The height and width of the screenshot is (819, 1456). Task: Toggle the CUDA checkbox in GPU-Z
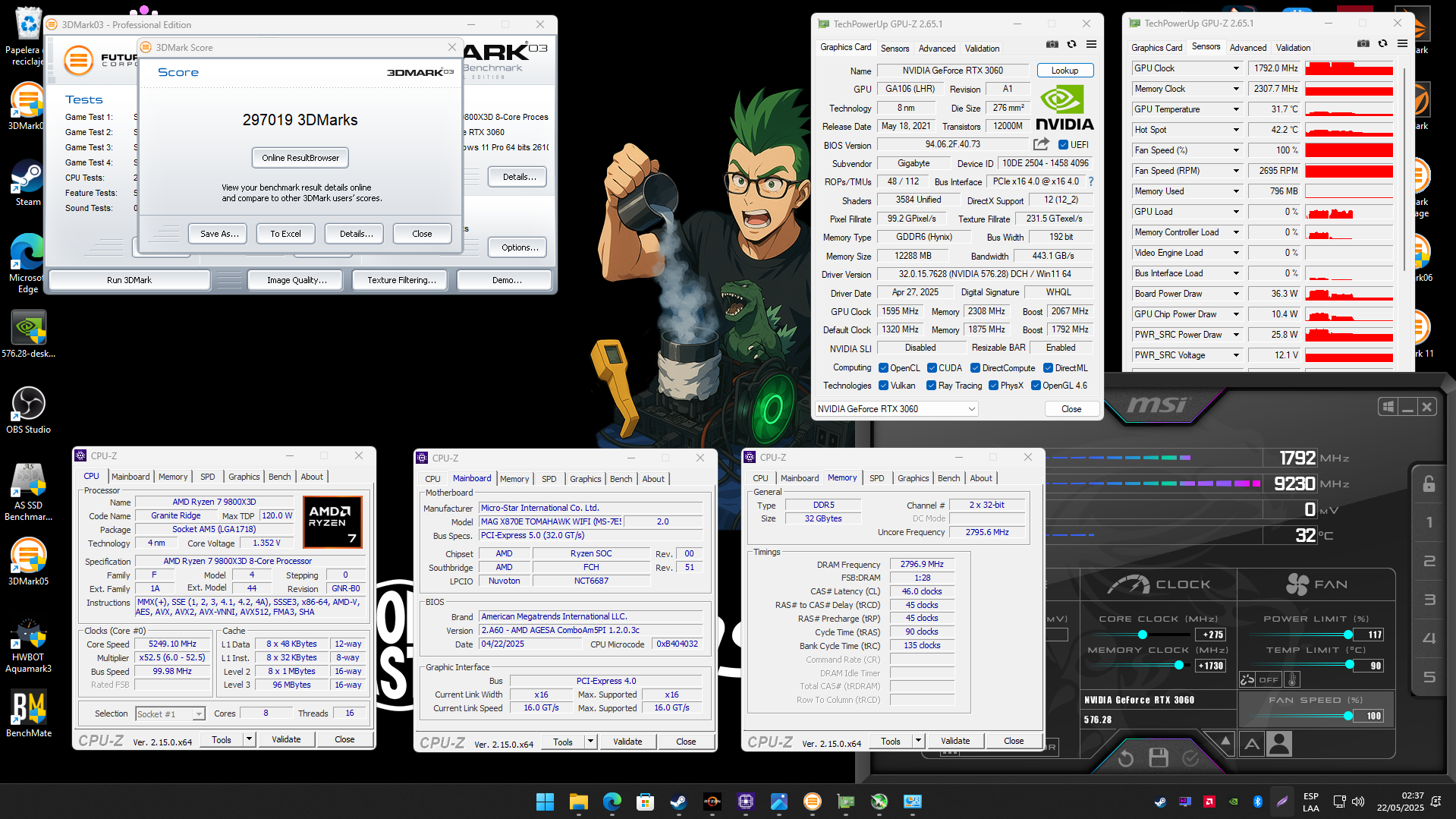[932, 368]
